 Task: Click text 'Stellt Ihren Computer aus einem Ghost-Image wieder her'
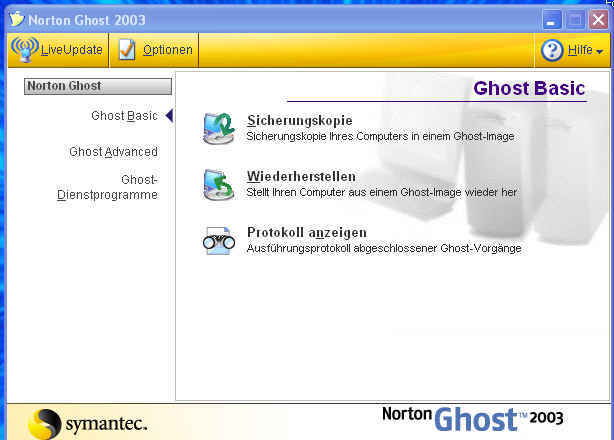click(x=382, y=193)
